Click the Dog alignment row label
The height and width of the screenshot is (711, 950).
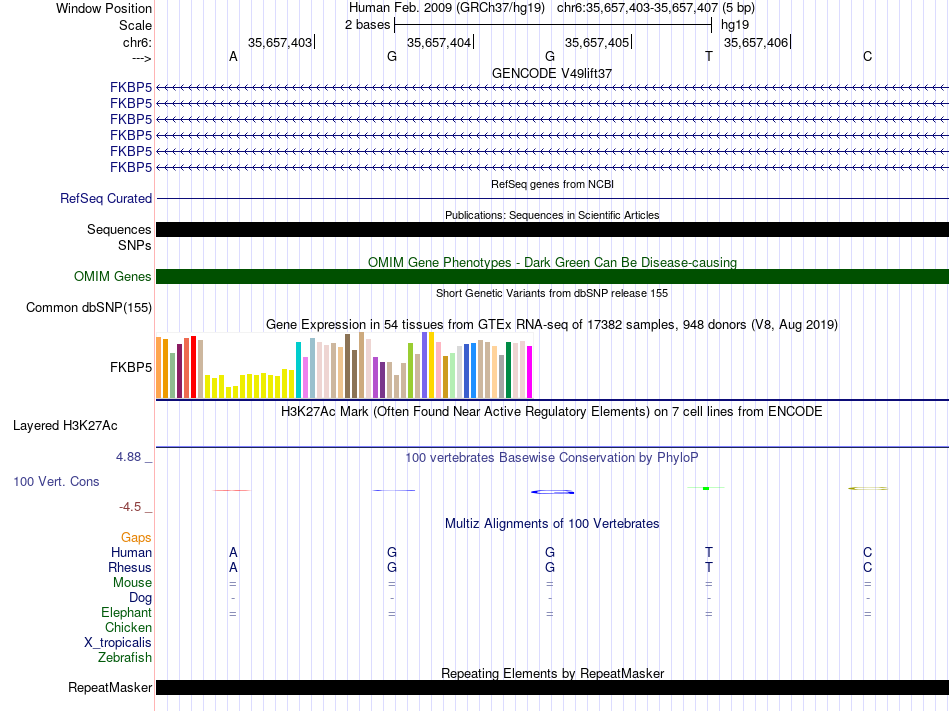140,598
